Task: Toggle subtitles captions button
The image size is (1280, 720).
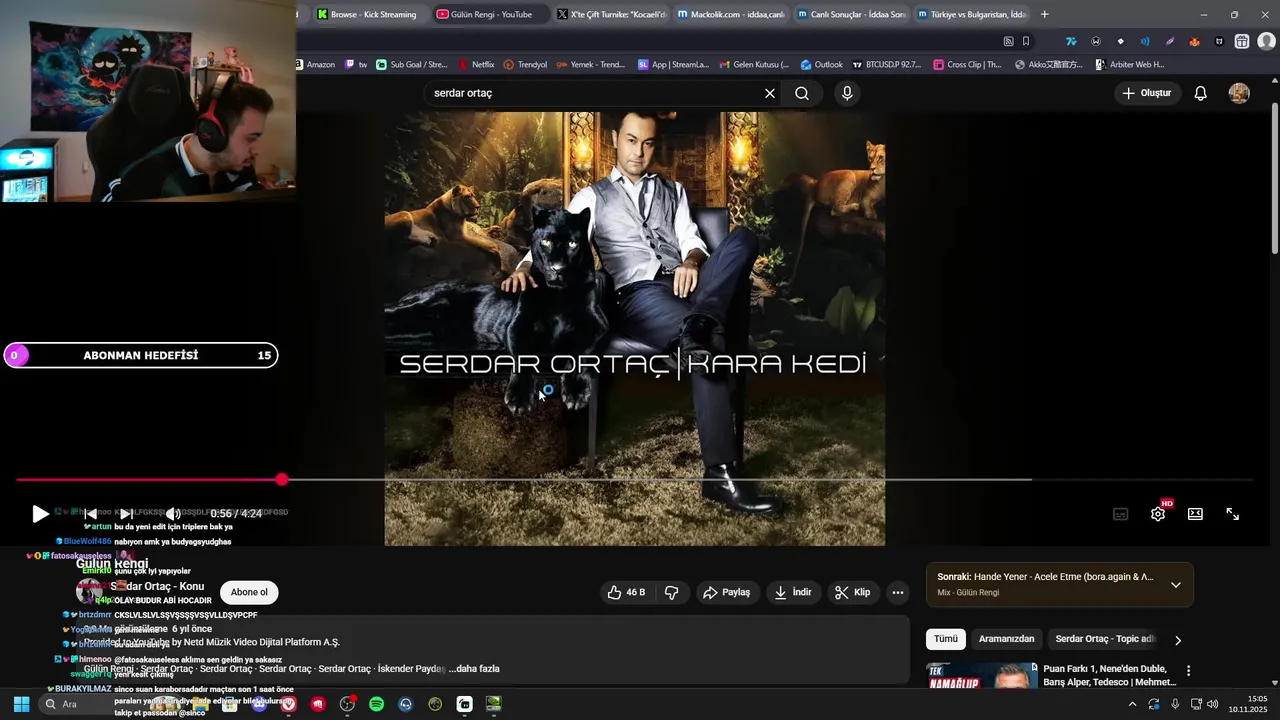Action: tap(1121, 514)
